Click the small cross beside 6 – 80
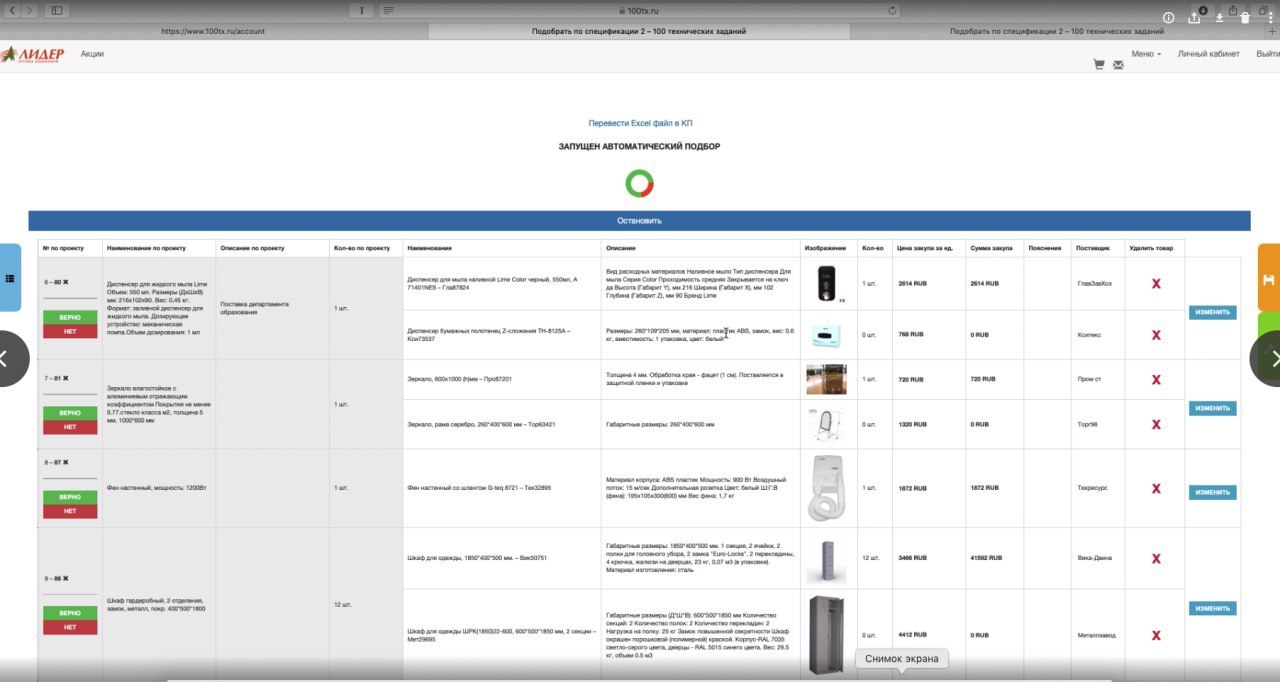This screenshot has height=682, width=1280. pyautogui.click(x=66, y=282)
